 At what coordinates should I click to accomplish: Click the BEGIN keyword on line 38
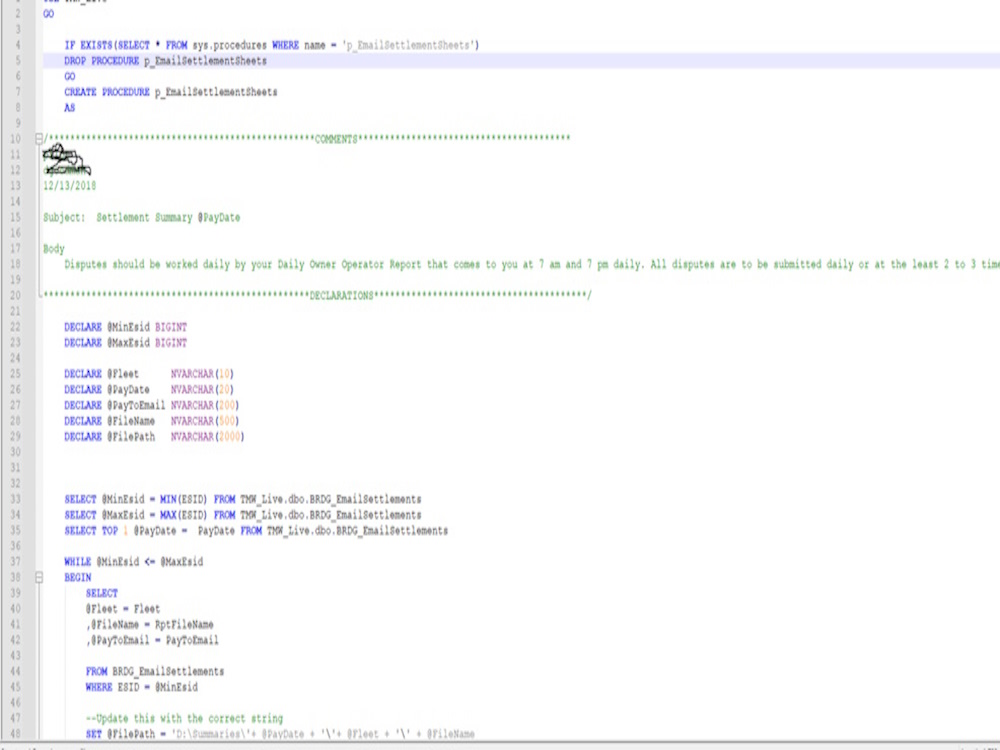click(x=78, y=578)
